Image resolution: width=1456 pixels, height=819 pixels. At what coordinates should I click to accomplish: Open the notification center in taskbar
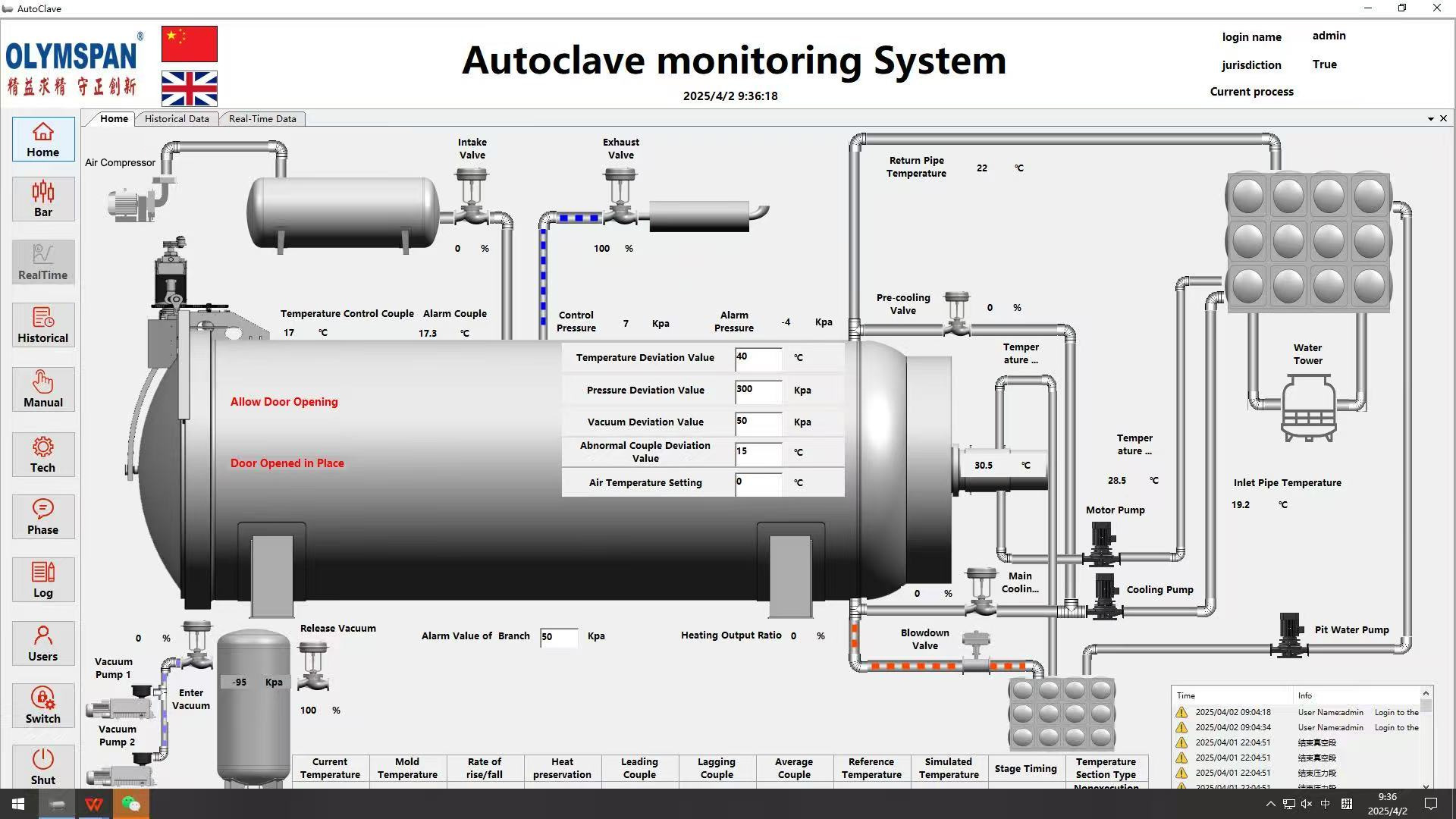1431,804
